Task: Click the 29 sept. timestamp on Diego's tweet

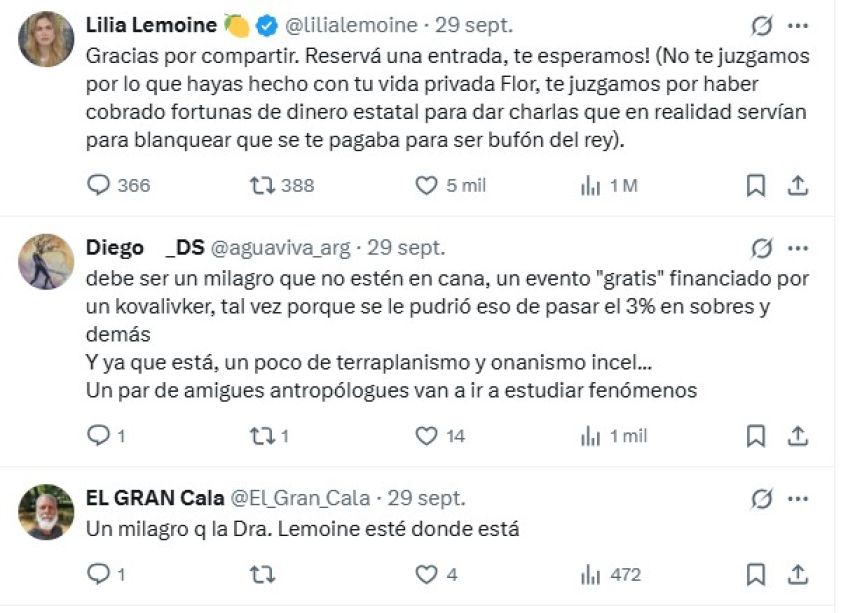Action: pyautogui.click(x=406, y=247)
